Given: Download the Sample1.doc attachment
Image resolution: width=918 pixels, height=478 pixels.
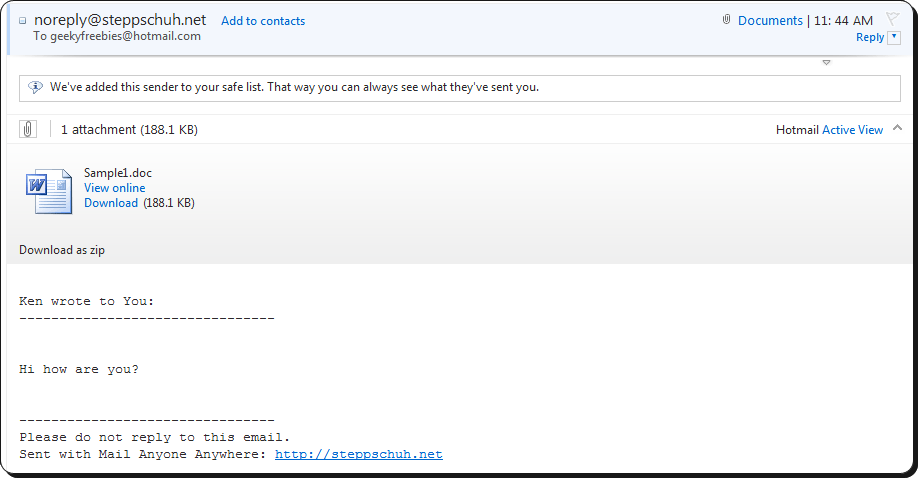Looking at the screenshot, I should pos(111,203).
